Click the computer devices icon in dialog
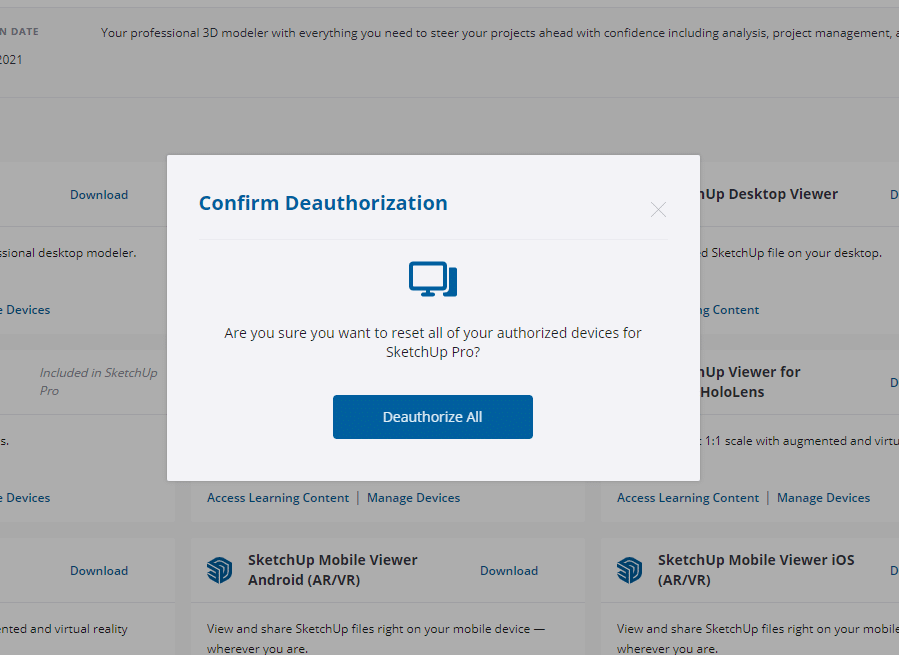 [x=433, y=279]
